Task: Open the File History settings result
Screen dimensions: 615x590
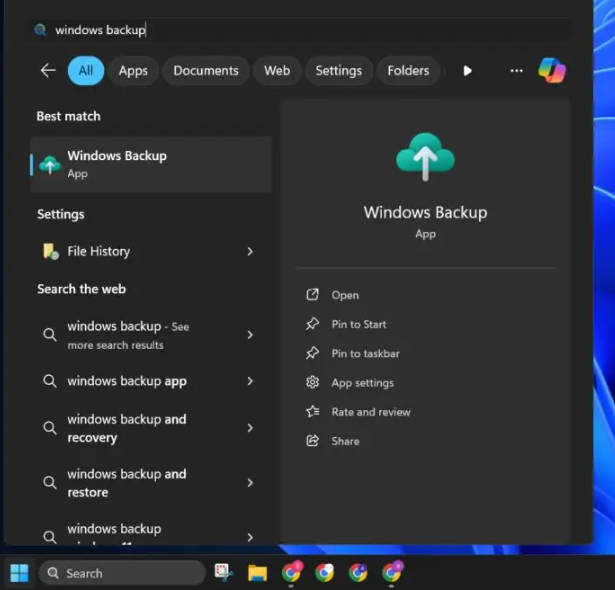Action: [x=151, y=251]
